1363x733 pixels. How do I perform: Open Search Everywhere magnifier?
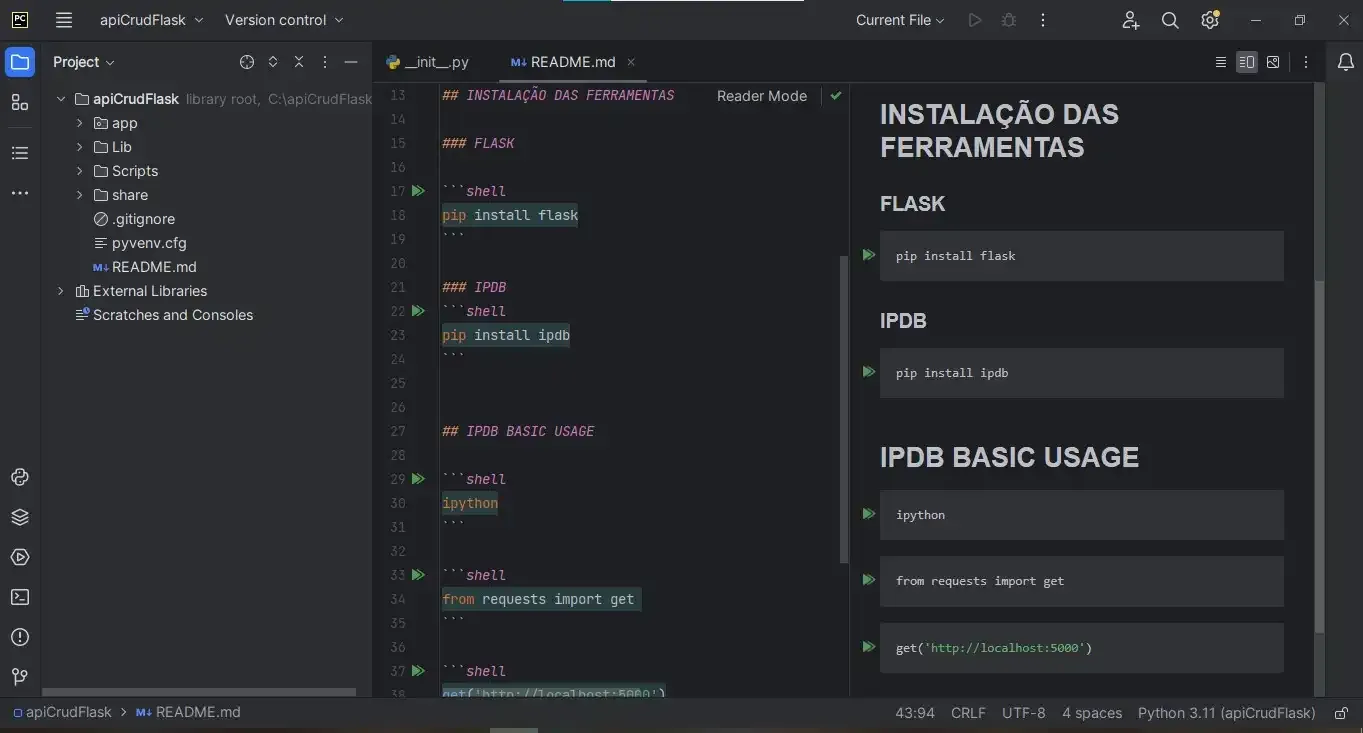pos(1170,20)
